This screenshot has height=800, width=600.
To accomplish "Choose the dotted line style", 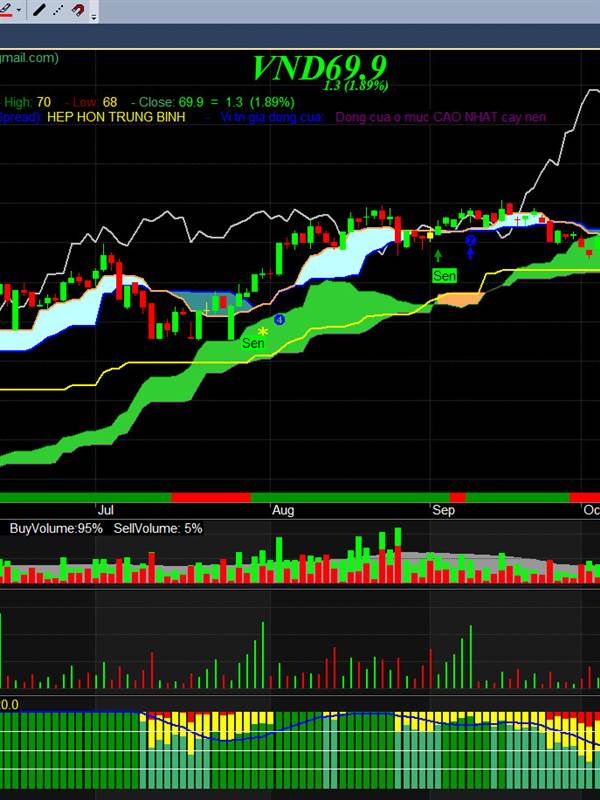I will click(58, 10).
